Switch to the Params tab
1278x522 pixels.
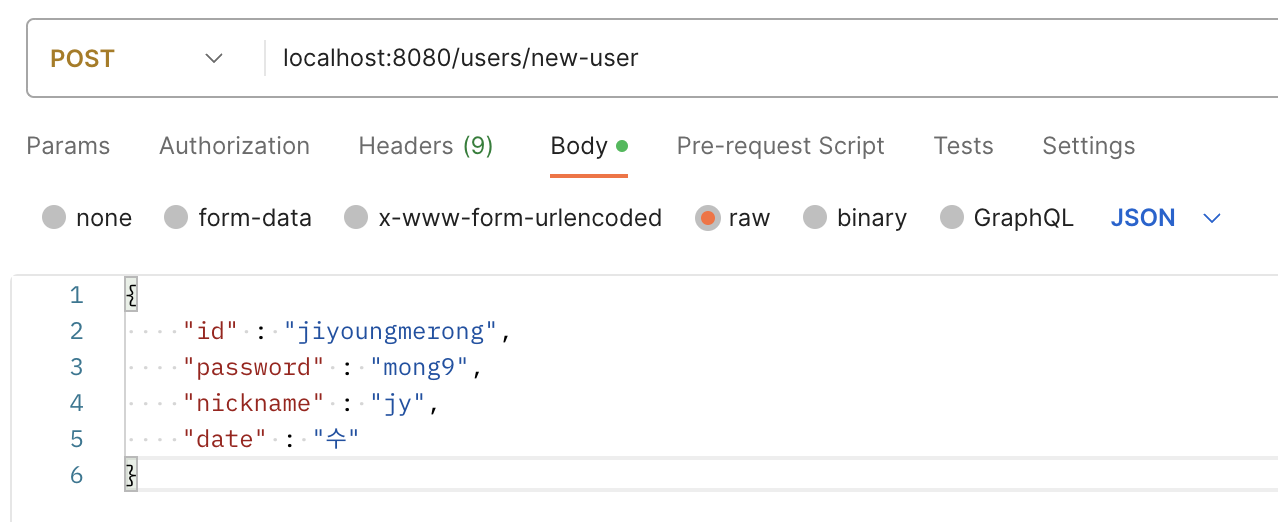coord(68,146)
